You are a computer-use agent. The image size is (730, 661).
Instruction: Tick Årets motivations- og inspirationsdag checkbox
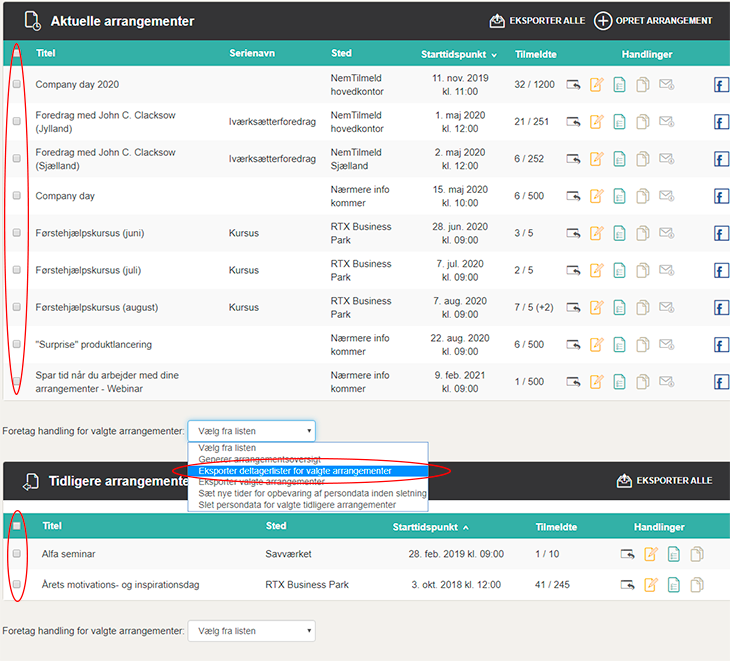[17, 584]
